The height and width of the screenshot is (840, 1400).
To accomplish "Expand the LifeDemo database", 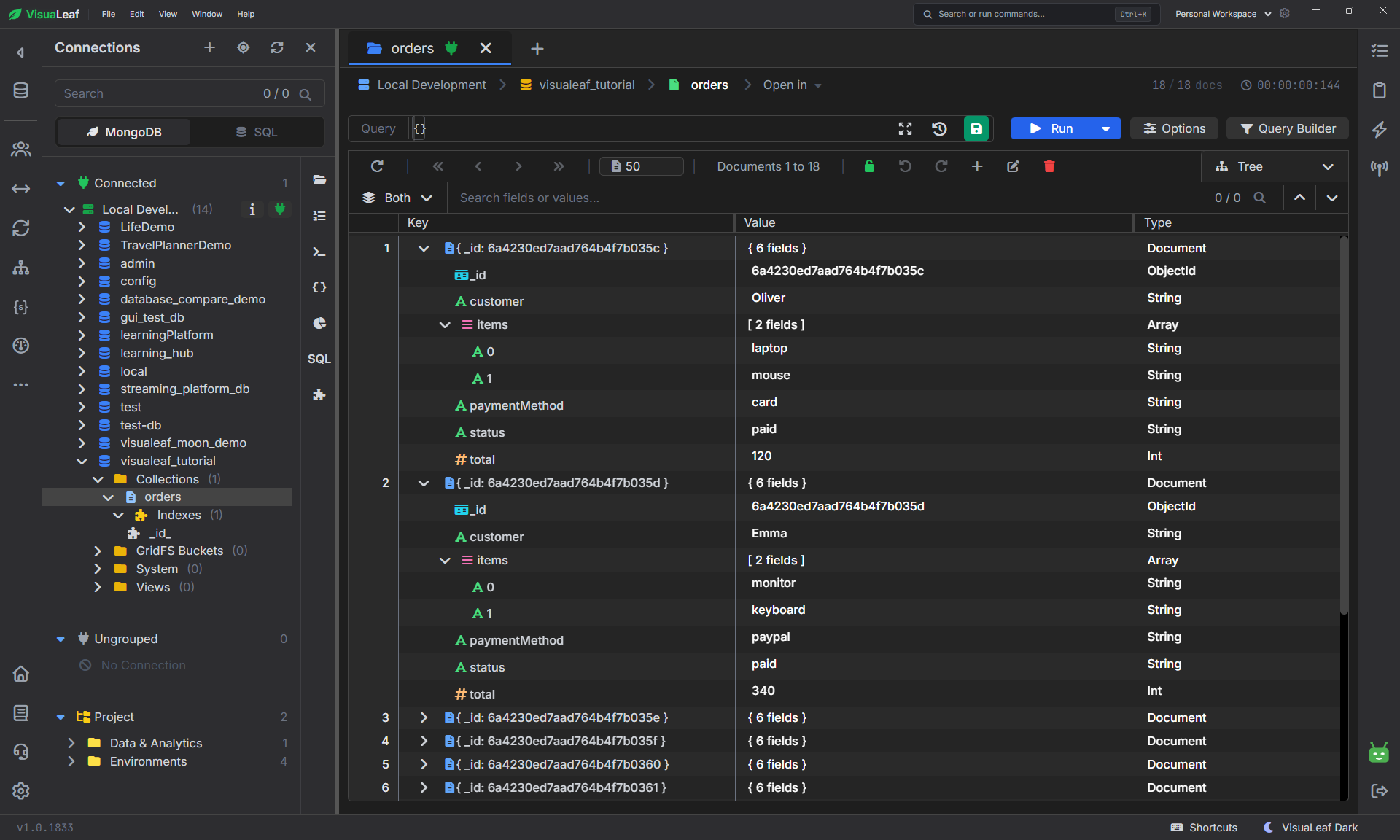I will tap(82, 227).
